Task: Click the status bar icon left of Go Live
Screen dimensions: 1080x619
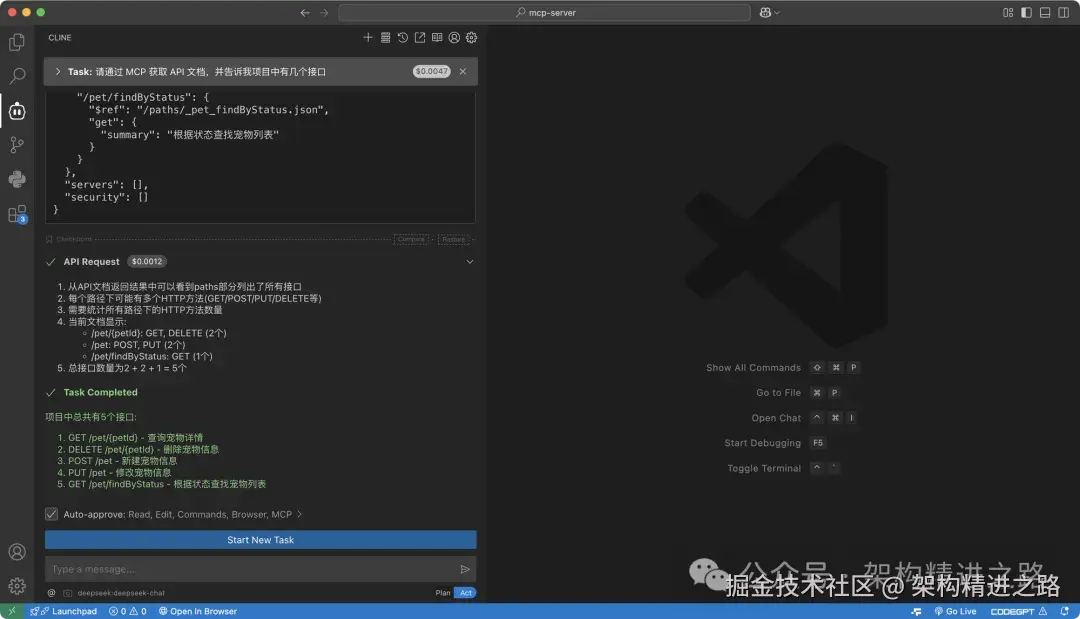Action: pyautogui.click(x=916, y=611)
